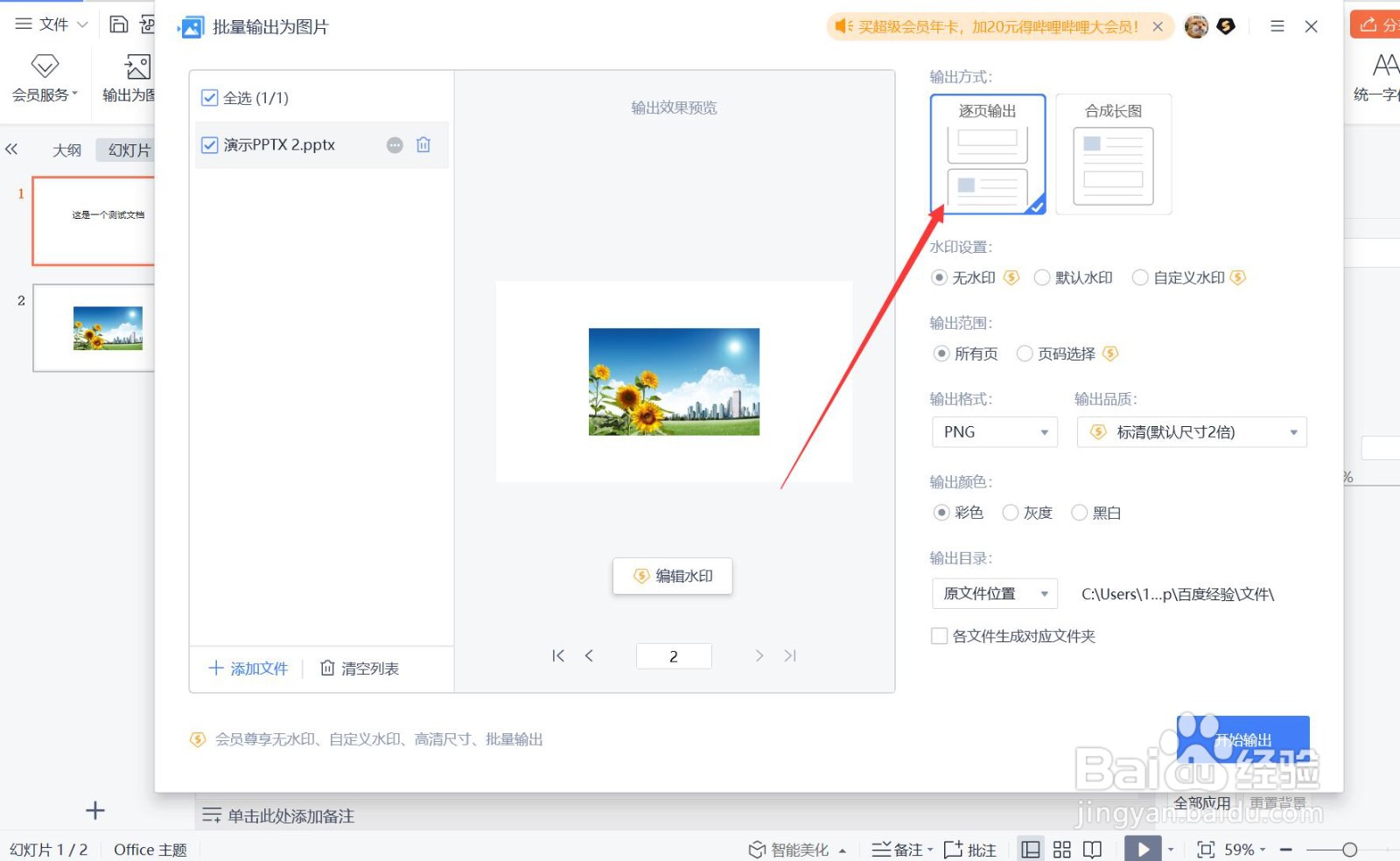The height and width of the screenshot is (861, 1400).
Task: Click output path C:\Users\1...p\百度经验\文件\
Action: (x=1178, y=594)
